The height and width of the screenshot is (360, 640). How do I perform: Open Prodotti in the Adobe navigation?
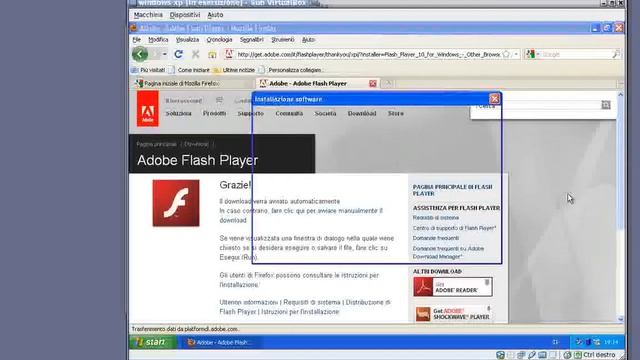pos(214,113)
